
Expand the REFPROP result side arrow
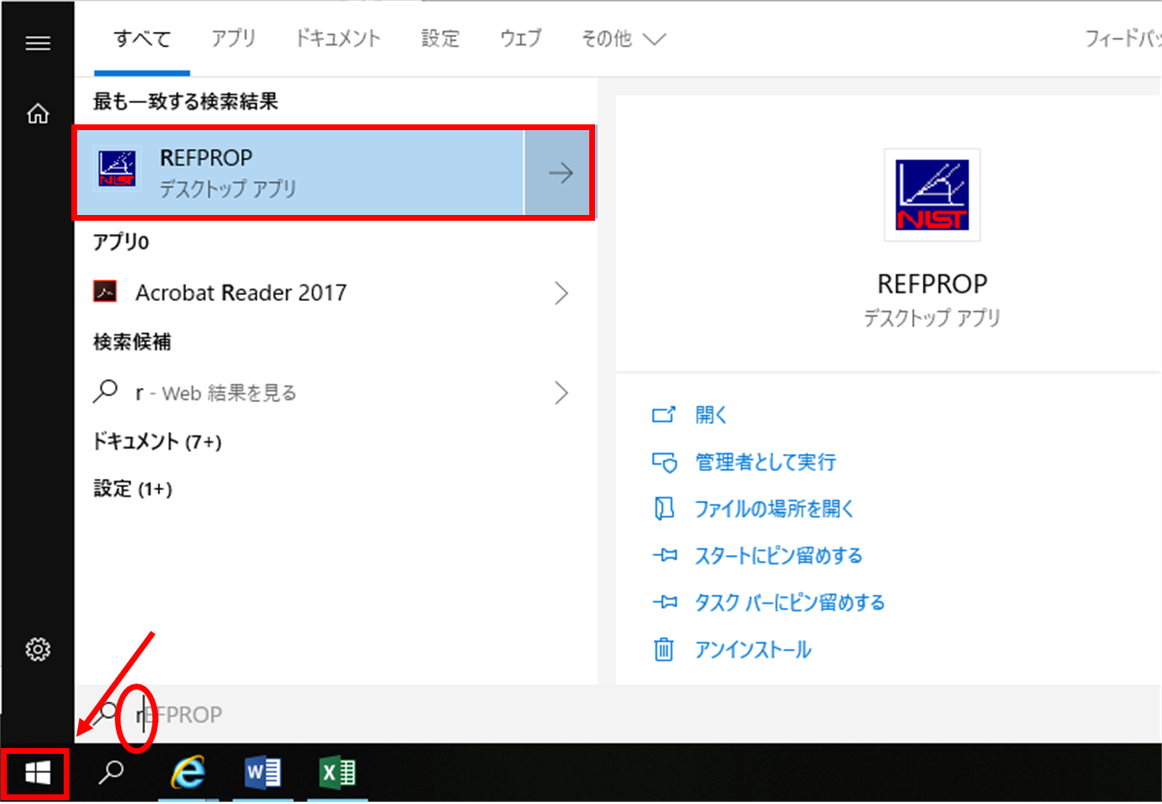pyautogui.click(x=561, y=172)
